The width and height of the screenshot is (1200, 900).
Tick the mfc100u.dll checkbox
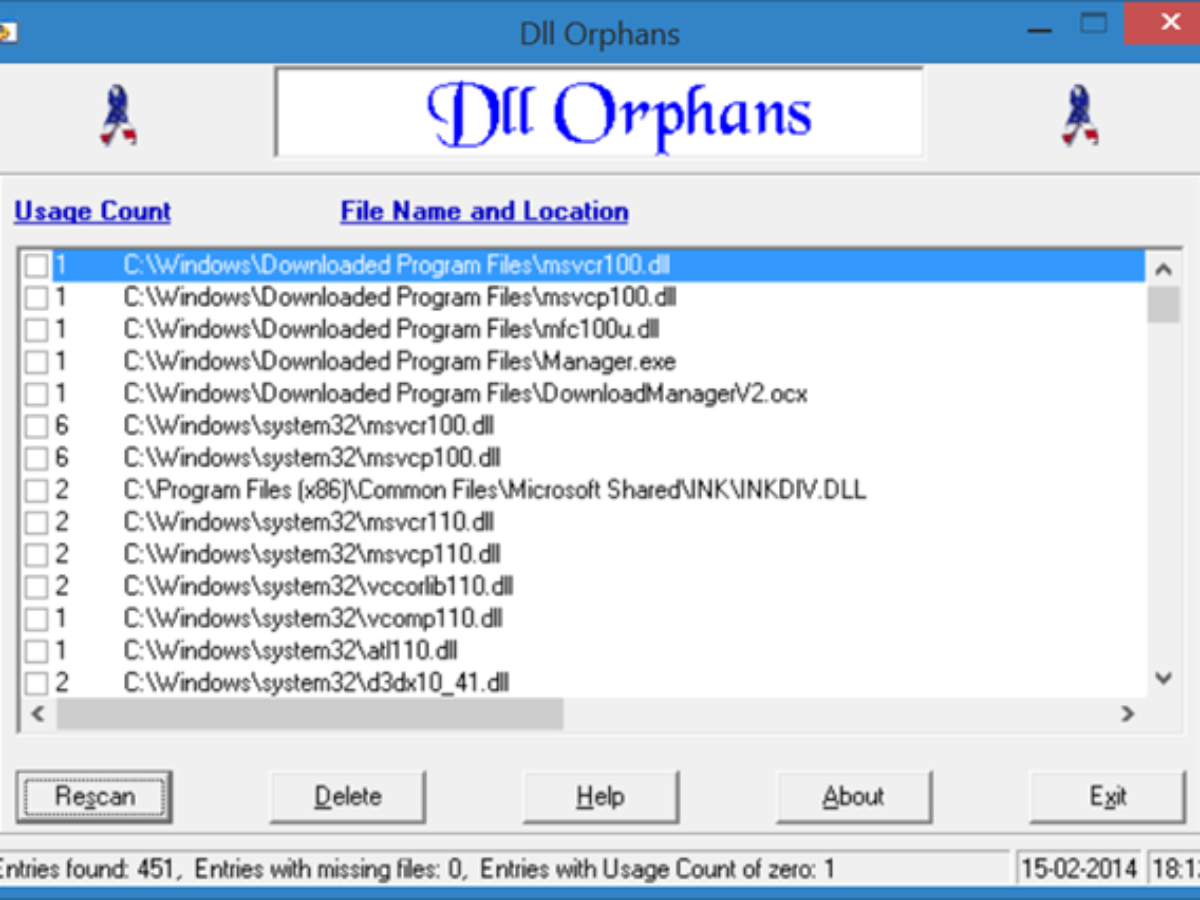point(36,330)
